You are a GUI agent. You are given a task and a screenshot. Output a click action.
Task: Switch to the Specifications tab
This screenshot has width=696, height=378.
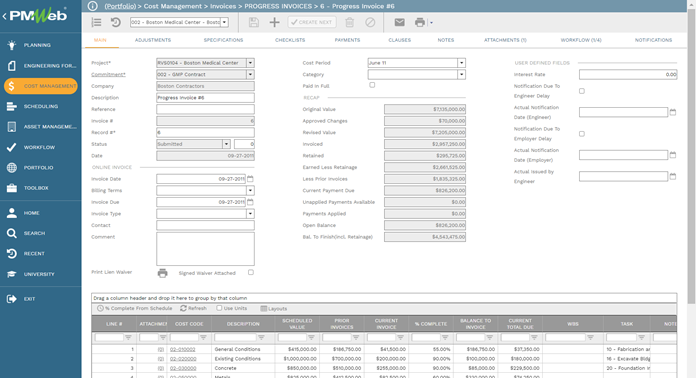point(223,40)
